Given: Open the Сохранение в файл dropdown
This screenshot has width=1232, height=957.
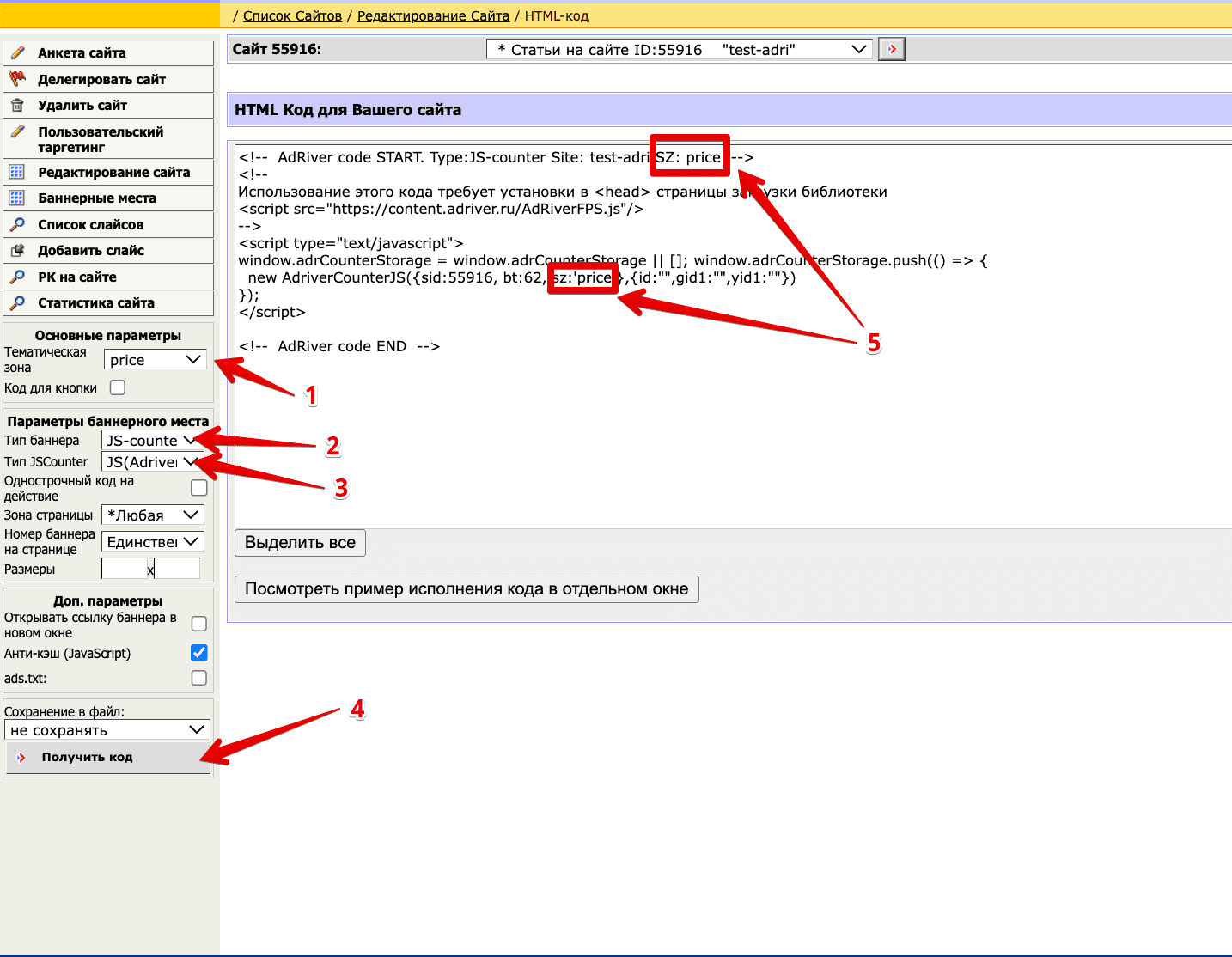Looking at the screenshot, I should point(107,730).
